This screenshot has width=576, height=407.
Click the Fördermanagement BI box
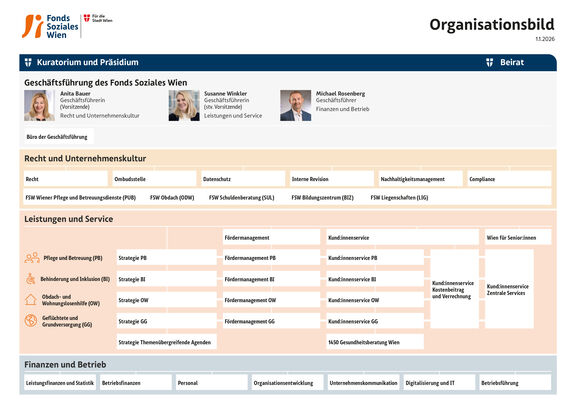point(271,279)
